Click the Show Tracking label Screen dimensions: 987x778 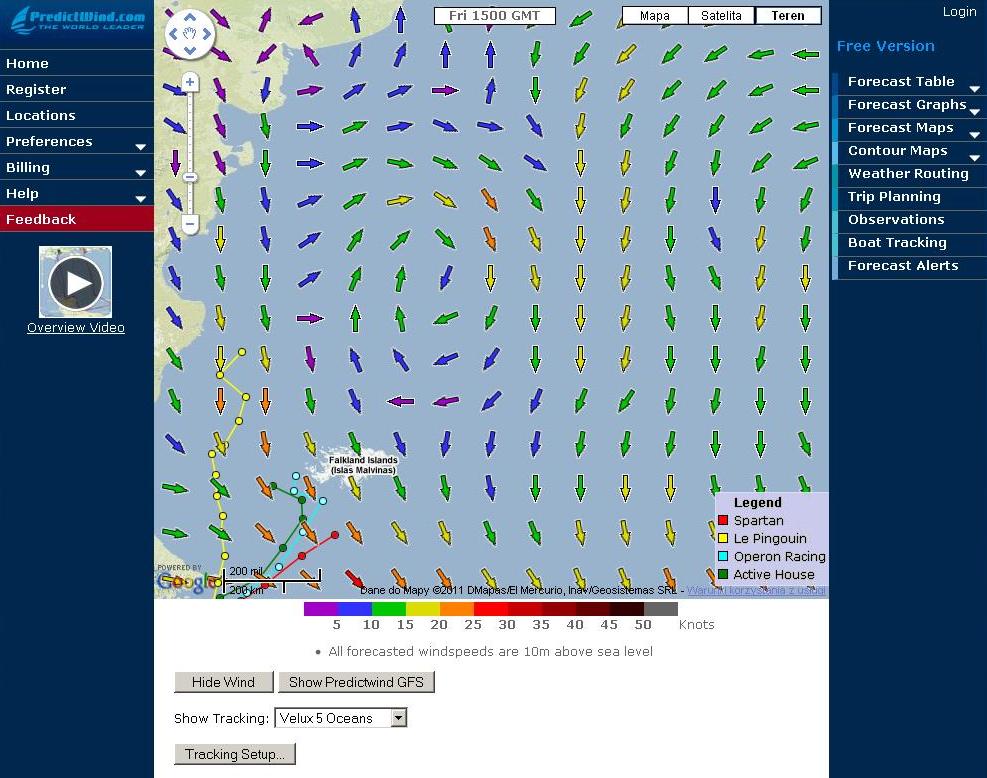(222, 718)
